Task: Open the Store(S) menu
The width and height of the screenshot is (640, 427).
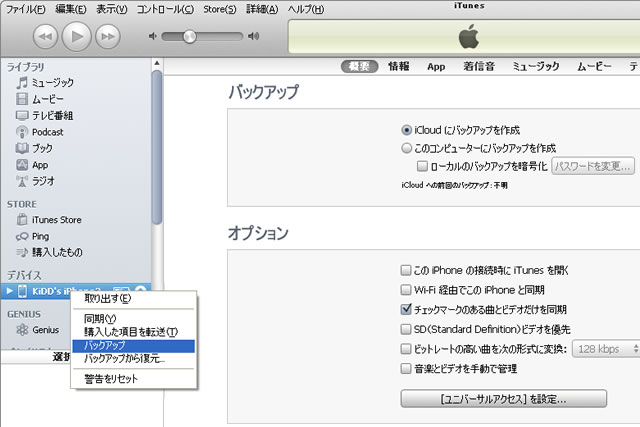Action: pos(220,9)
